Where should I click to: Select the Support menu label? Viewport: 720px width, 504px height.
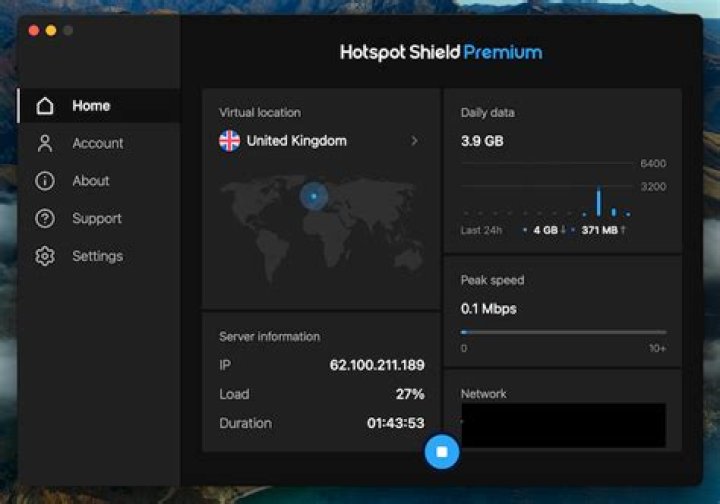[x=97, y=219]
